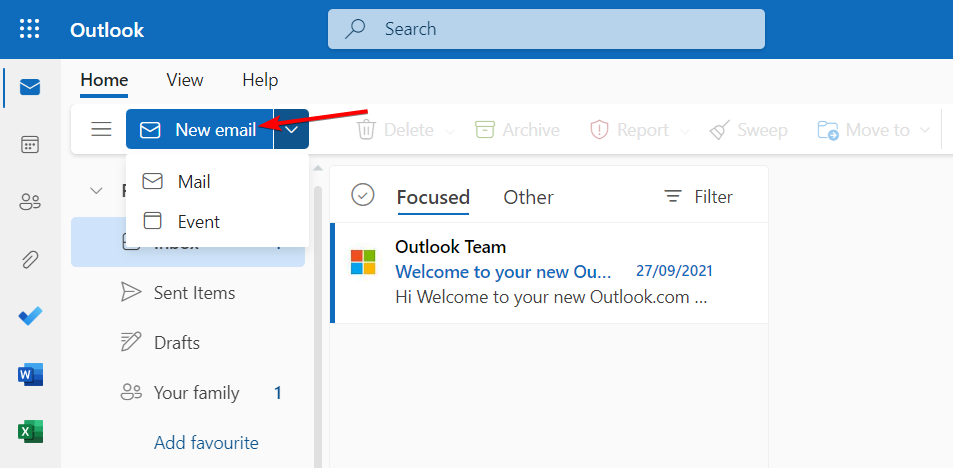Choose Event from the New email menu

(x=218, y=221)
